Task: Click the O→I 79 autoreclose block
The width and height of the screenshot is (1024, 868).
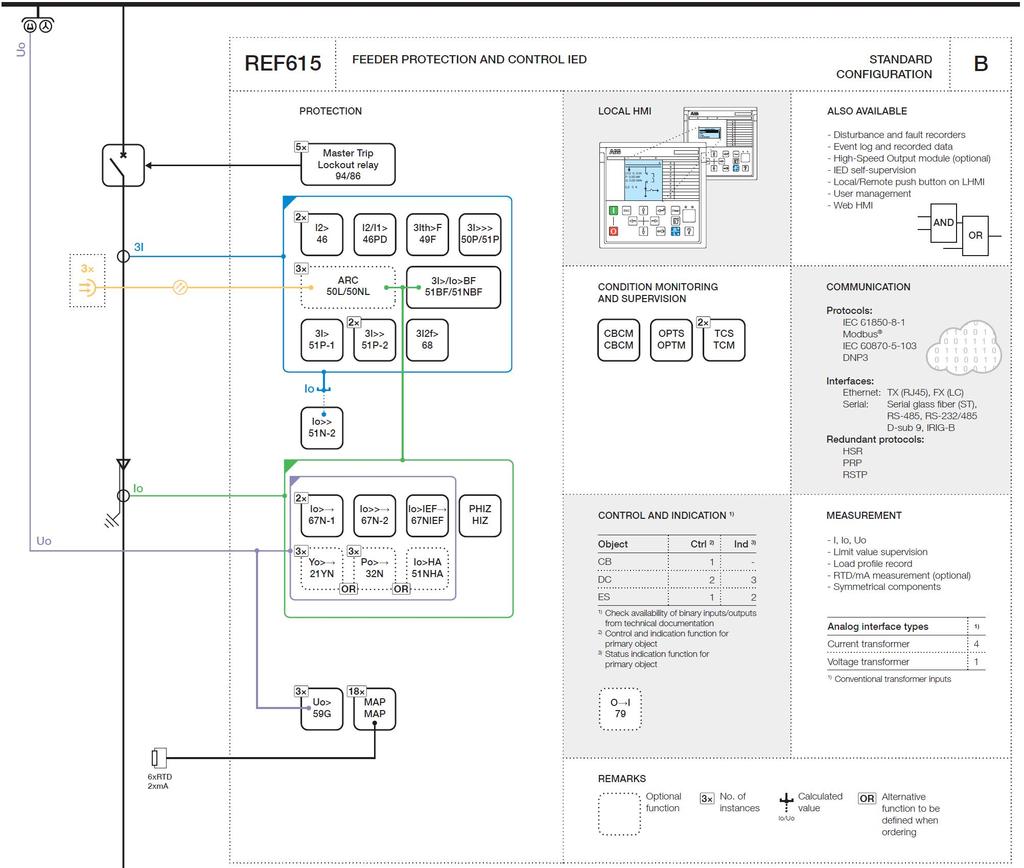Action: coord(620,709)
